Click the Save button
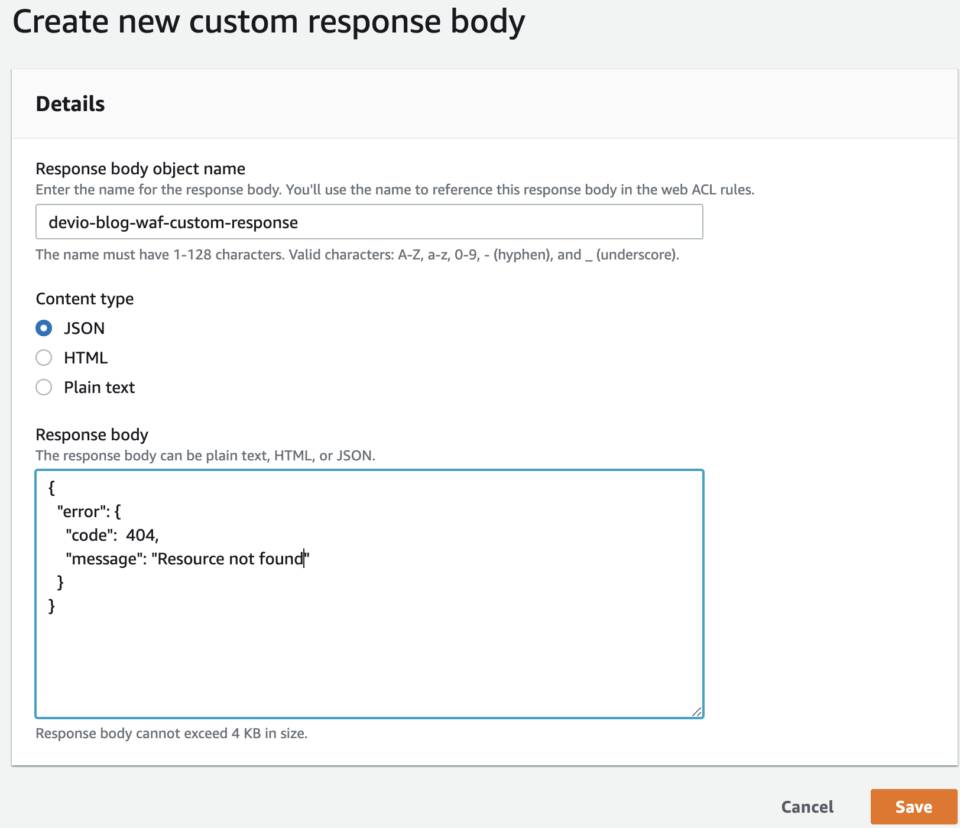The height and width of the screenshot is (828, 960). pyautogui.click(x=913, y=806)
